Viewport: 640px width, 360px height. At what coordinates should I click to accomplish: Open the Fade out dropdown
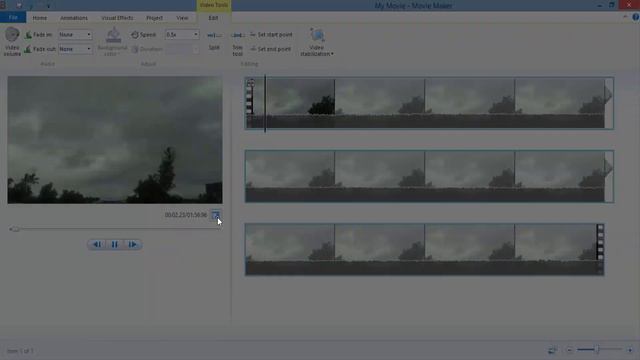[75, 49]
